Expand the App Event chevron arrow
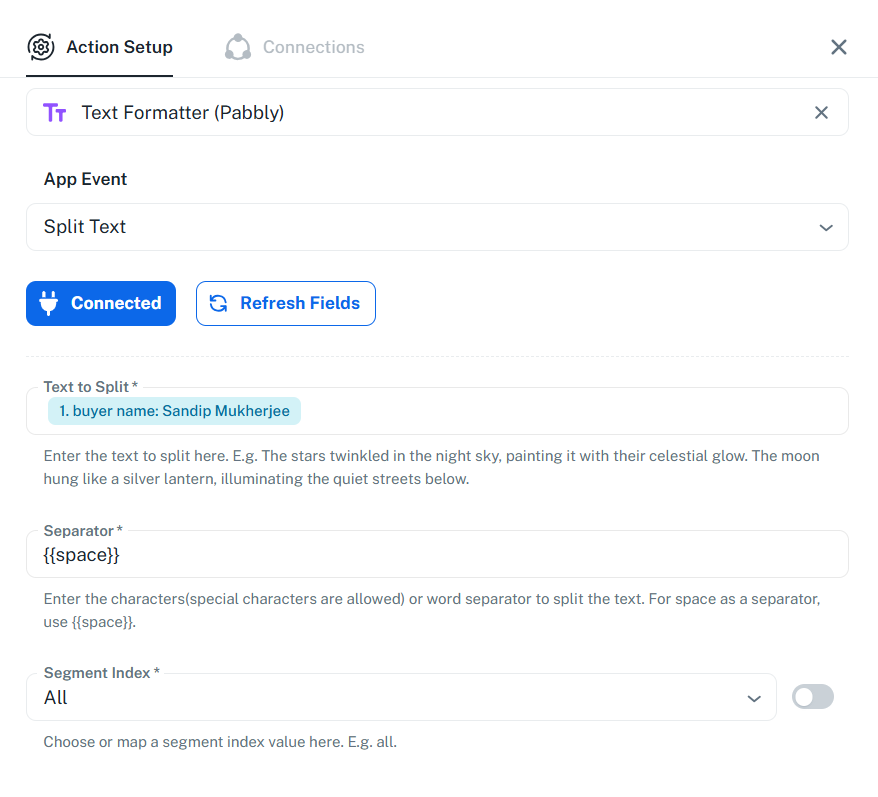 826,227
